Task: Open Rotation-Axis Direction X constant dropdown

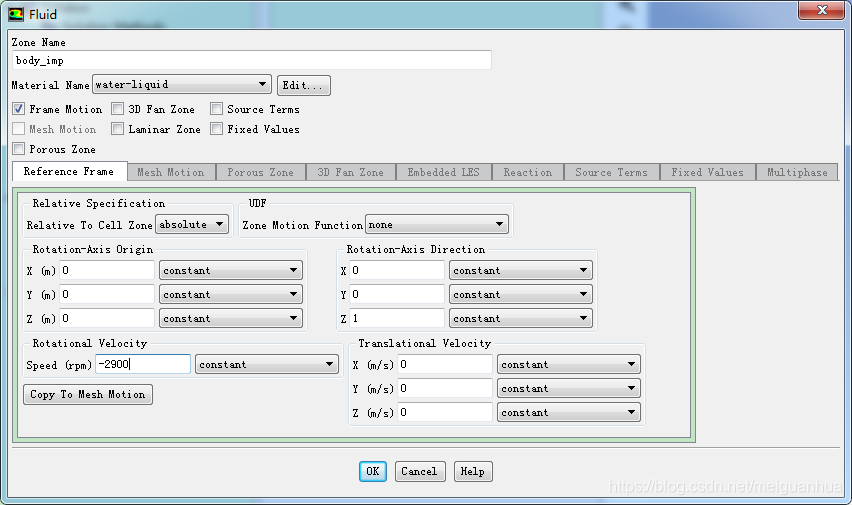Action: point(521,270)
